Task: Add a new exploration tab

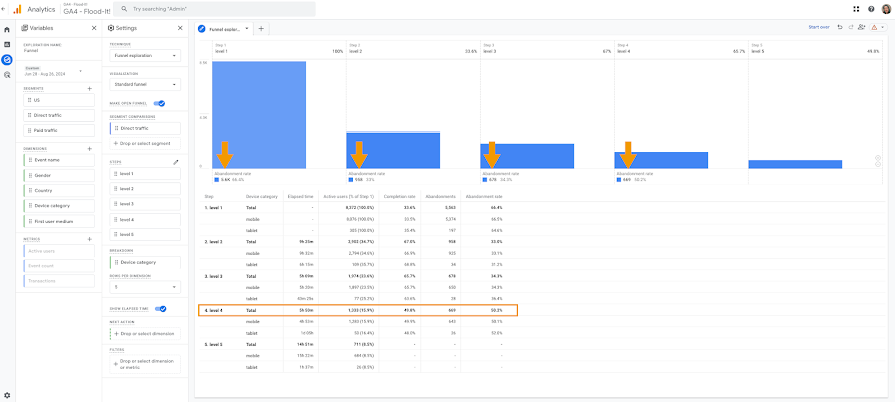Action: point(261,28)
